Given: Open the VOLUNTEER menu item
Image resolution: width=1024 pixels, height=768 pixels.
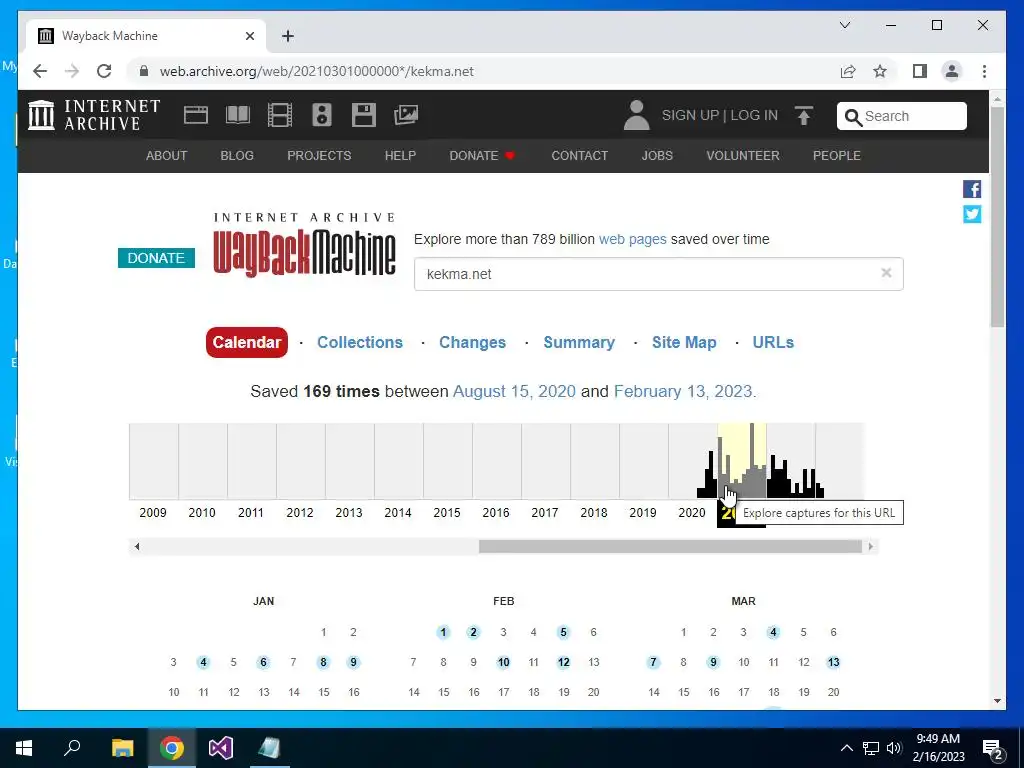Looking at the screenshot, I should click(x=743, y=155).
